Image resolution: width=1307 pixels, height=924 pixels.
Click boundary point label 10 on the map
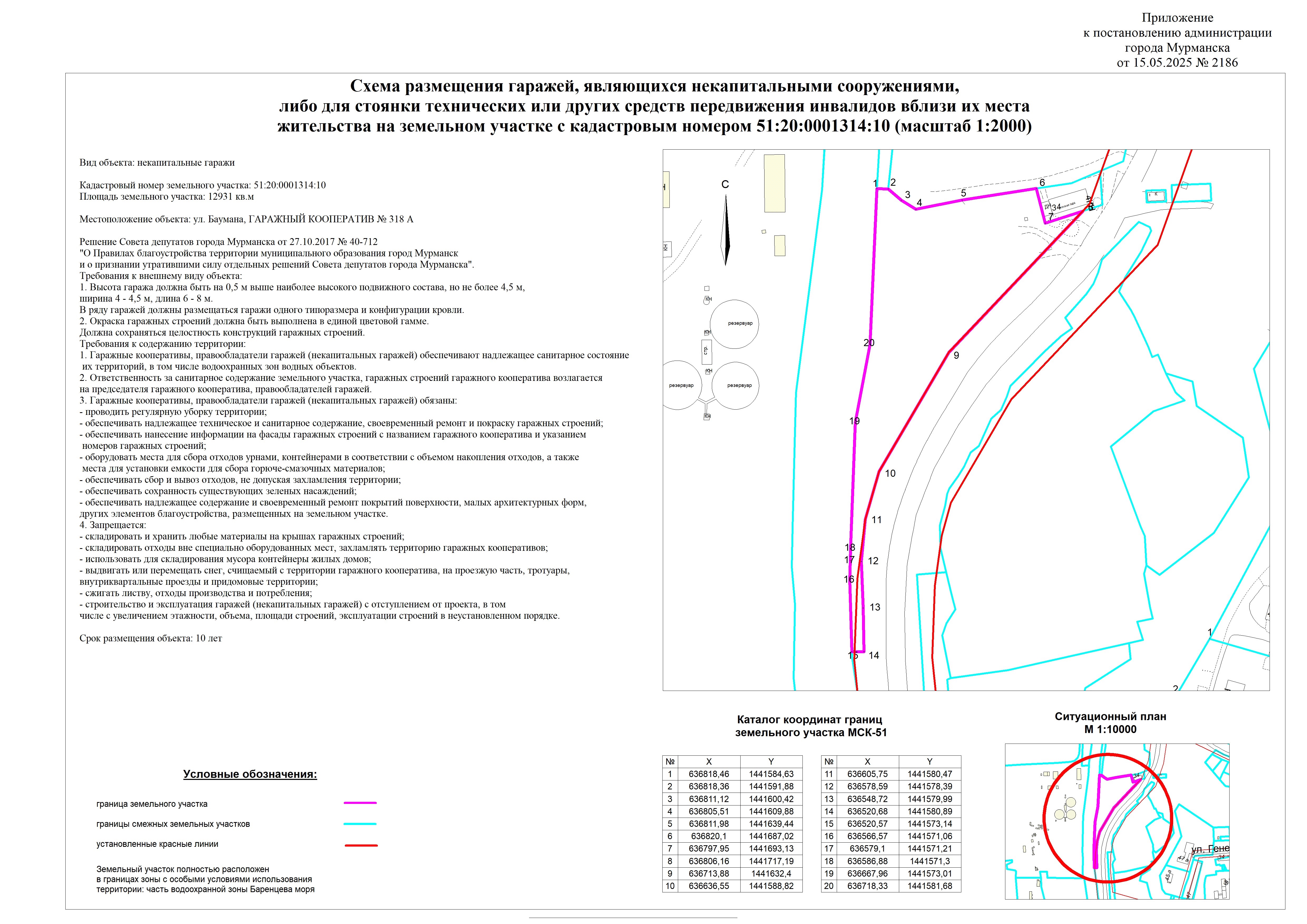tap(890, 473)
